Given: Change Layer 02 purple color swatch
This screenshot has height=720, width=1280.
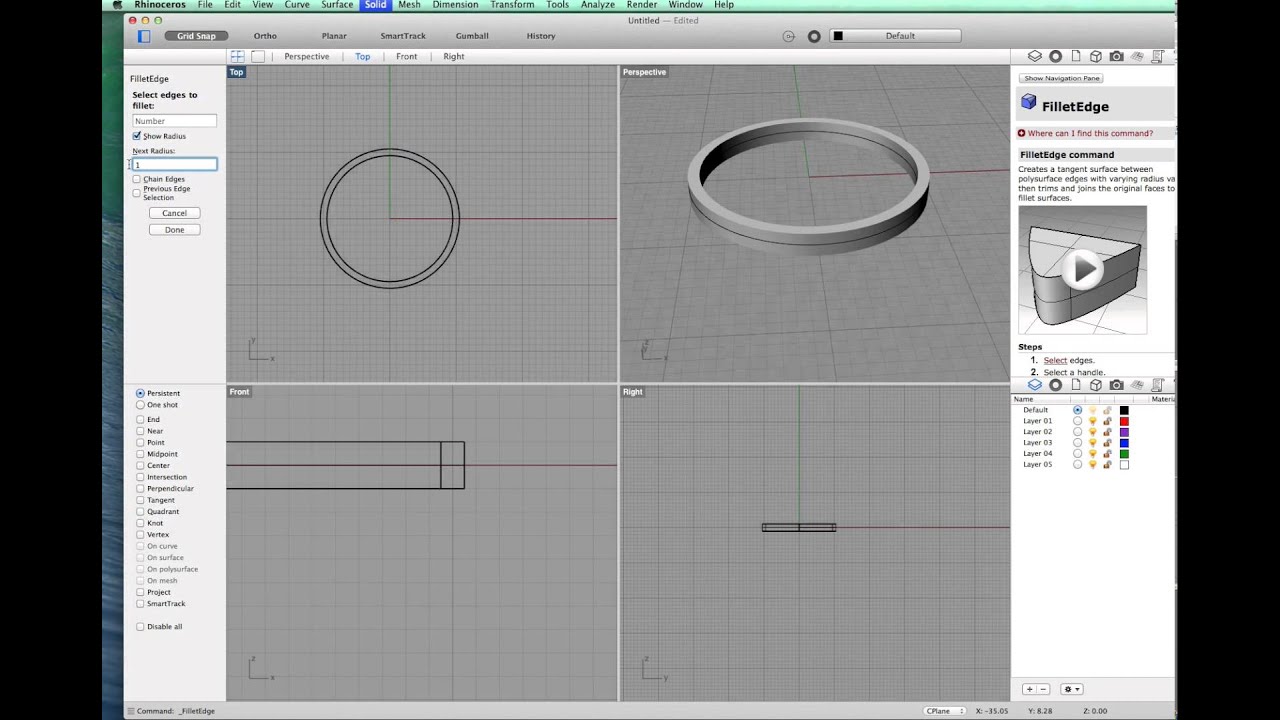Looking at the screenshot, I should tap(1124, 432).
